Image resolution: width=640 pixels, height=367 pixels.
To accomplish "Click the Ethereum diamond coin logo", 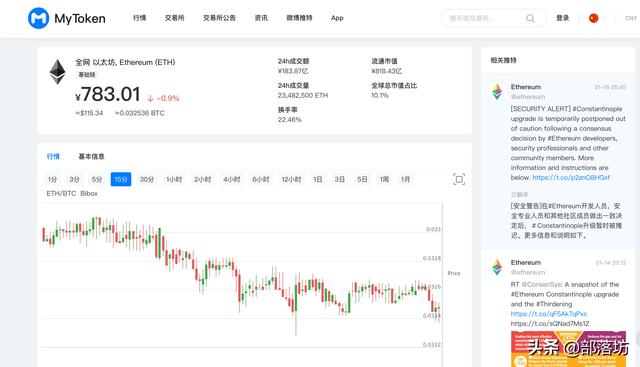I will 58,72.
